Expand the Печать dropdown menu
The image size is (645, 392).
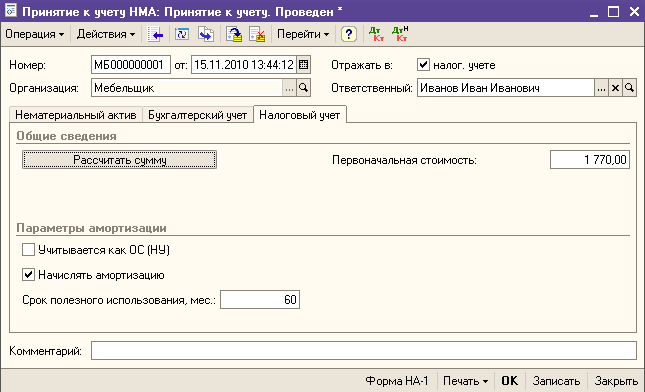[466, 381]
